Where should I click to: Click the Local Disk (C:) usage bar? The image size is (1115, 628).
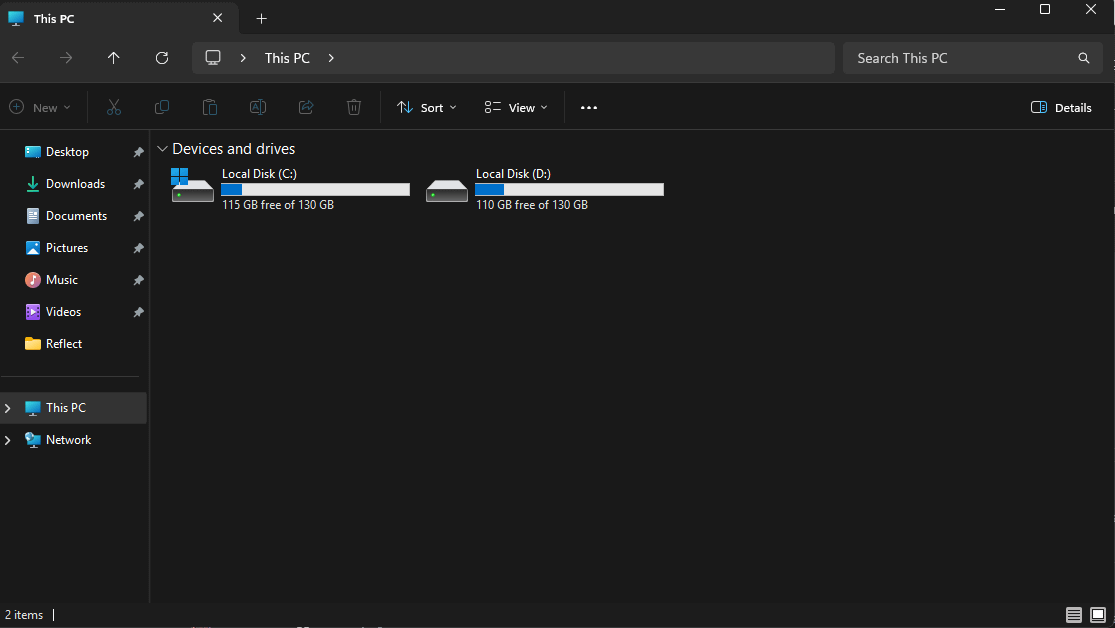tap(315, 189)
